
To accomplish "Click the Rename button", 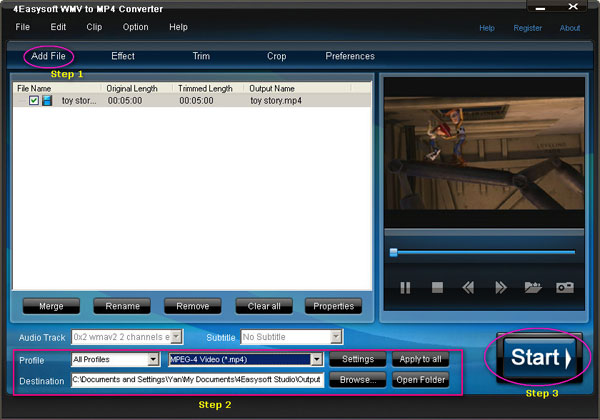I will [x=122, y=306].
